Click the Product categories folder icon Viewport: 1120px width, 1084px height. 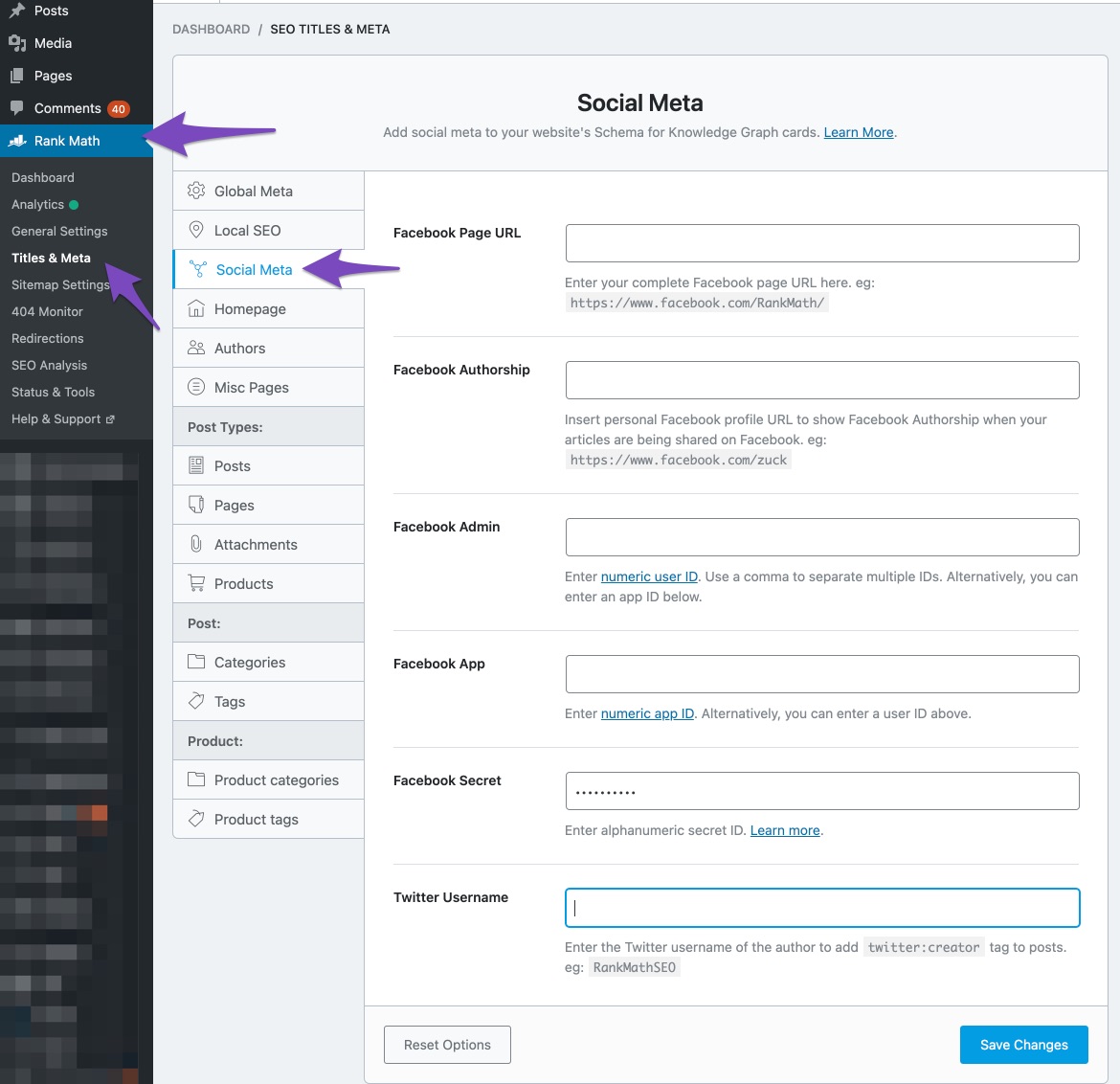[195, 779]
